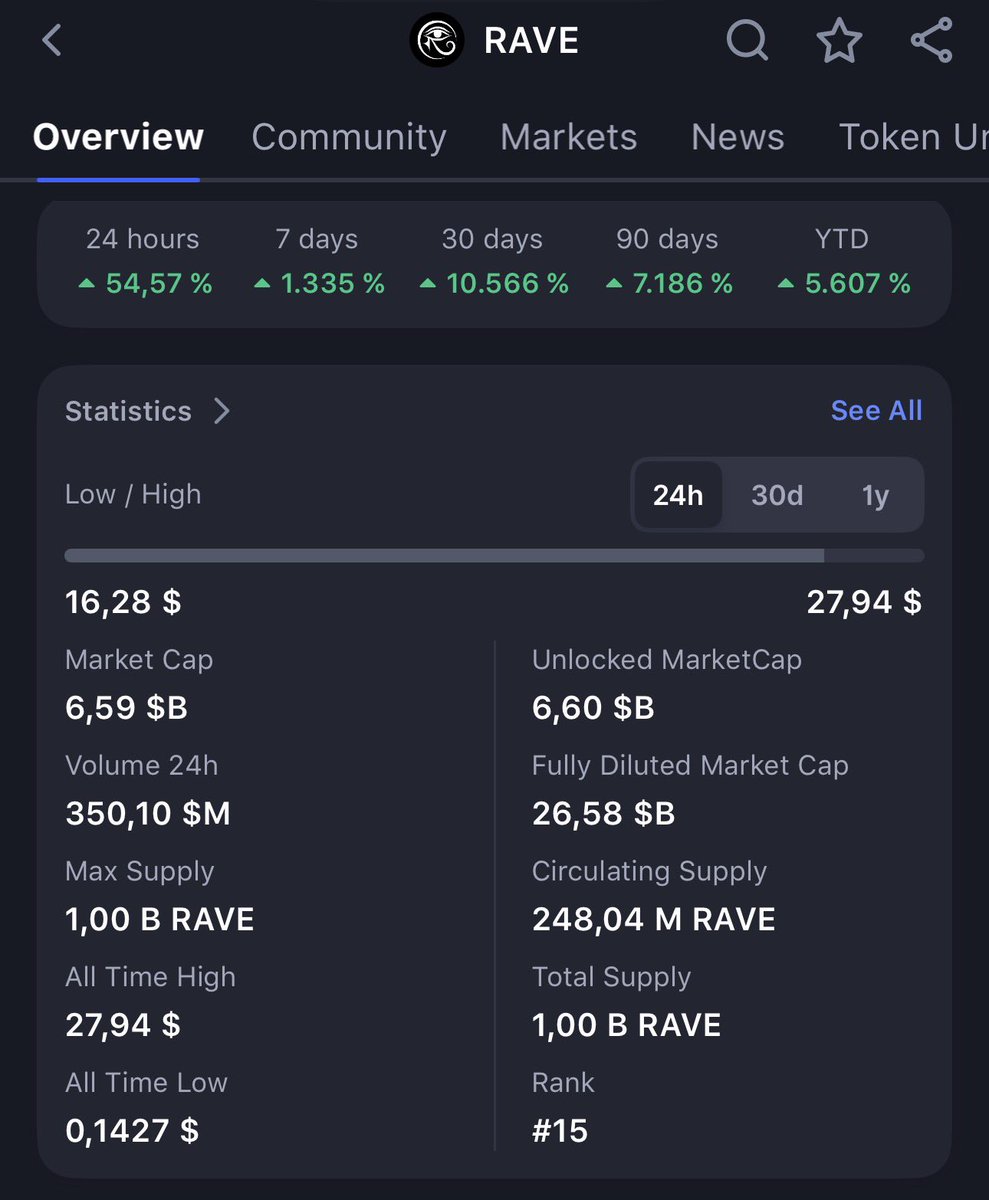Screen dimensions: 989x1200
Task: Tap the Max Supply value 1,00 B RAVE
Action: tap(160, 920)
